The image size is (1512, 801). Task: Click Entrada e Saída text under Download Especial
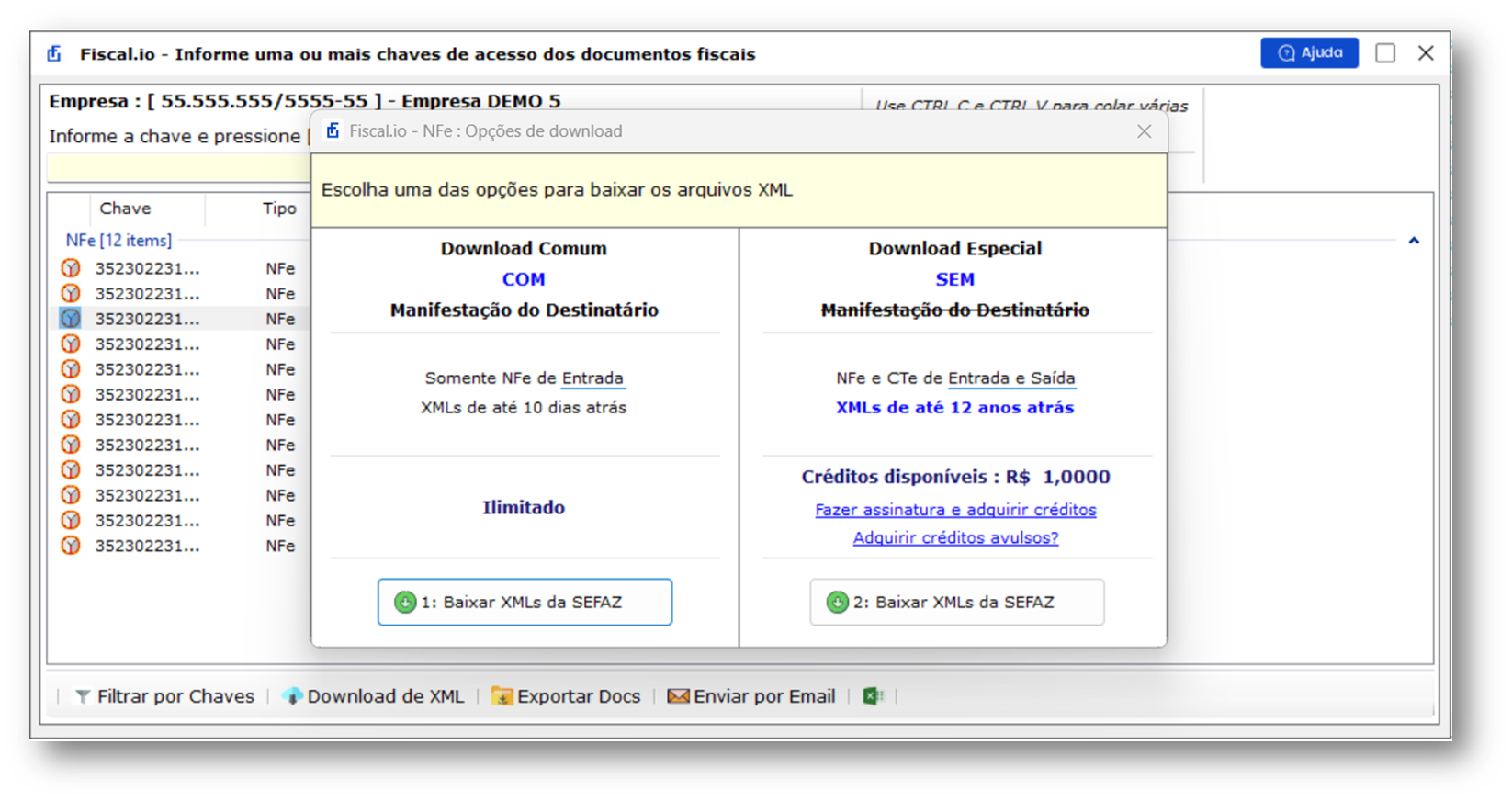(x=1011, y=378)
